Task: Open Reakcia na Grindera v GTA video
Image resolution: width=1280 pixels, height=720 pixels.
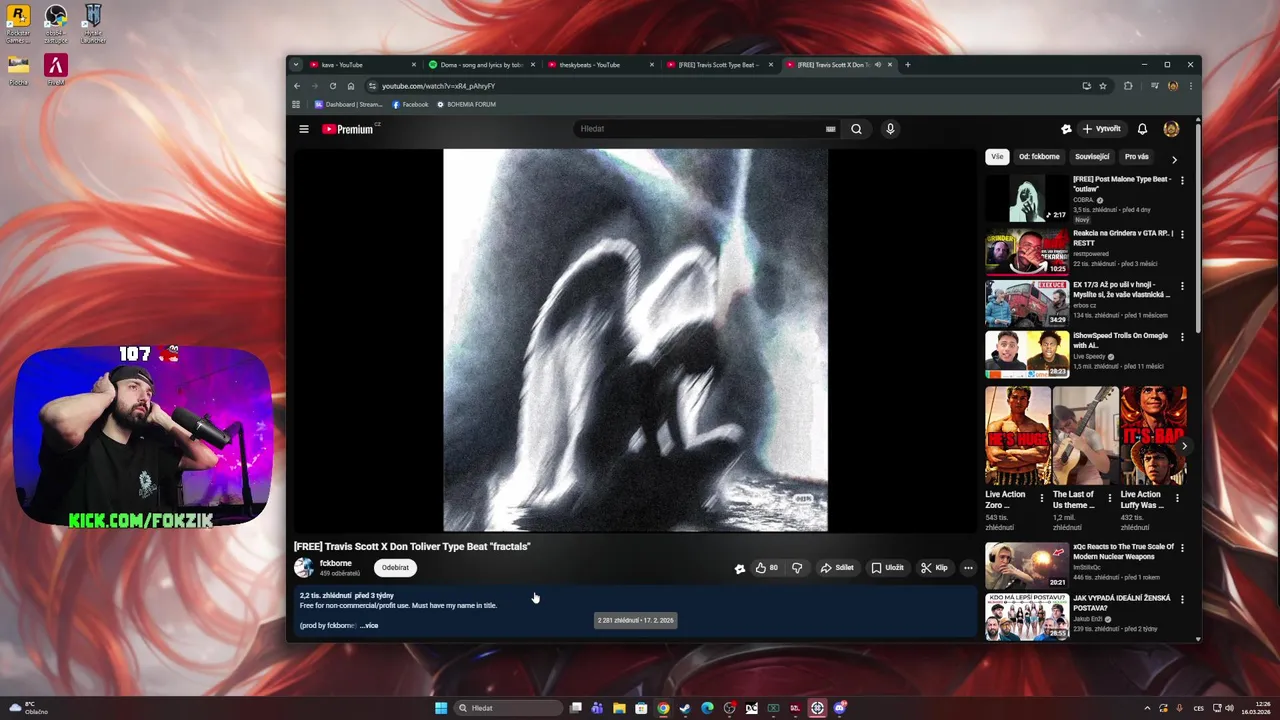Action: coord(1027,251)
